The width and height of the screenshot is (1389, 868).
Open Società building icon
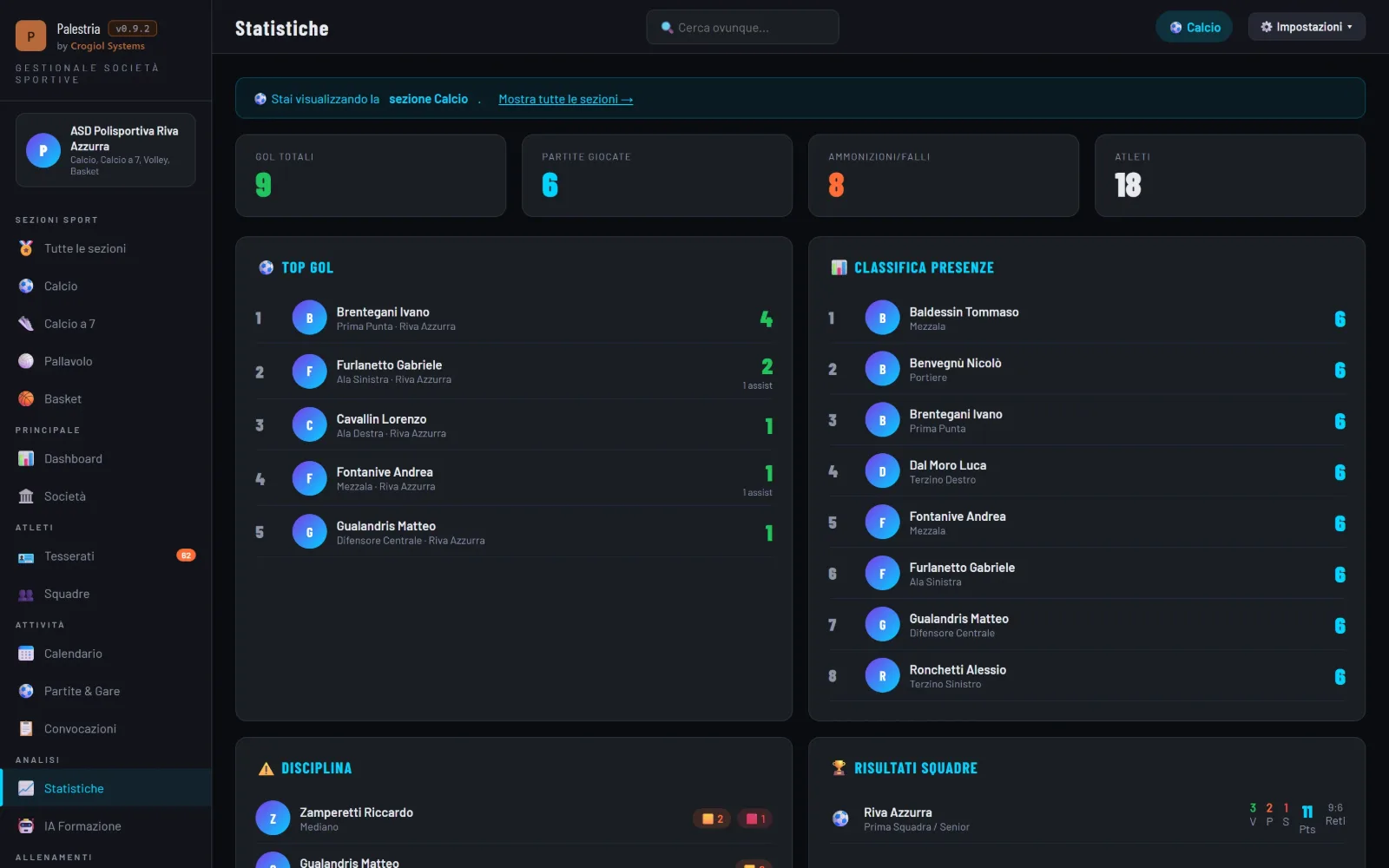pyautogui.click(x=26, y=496)
